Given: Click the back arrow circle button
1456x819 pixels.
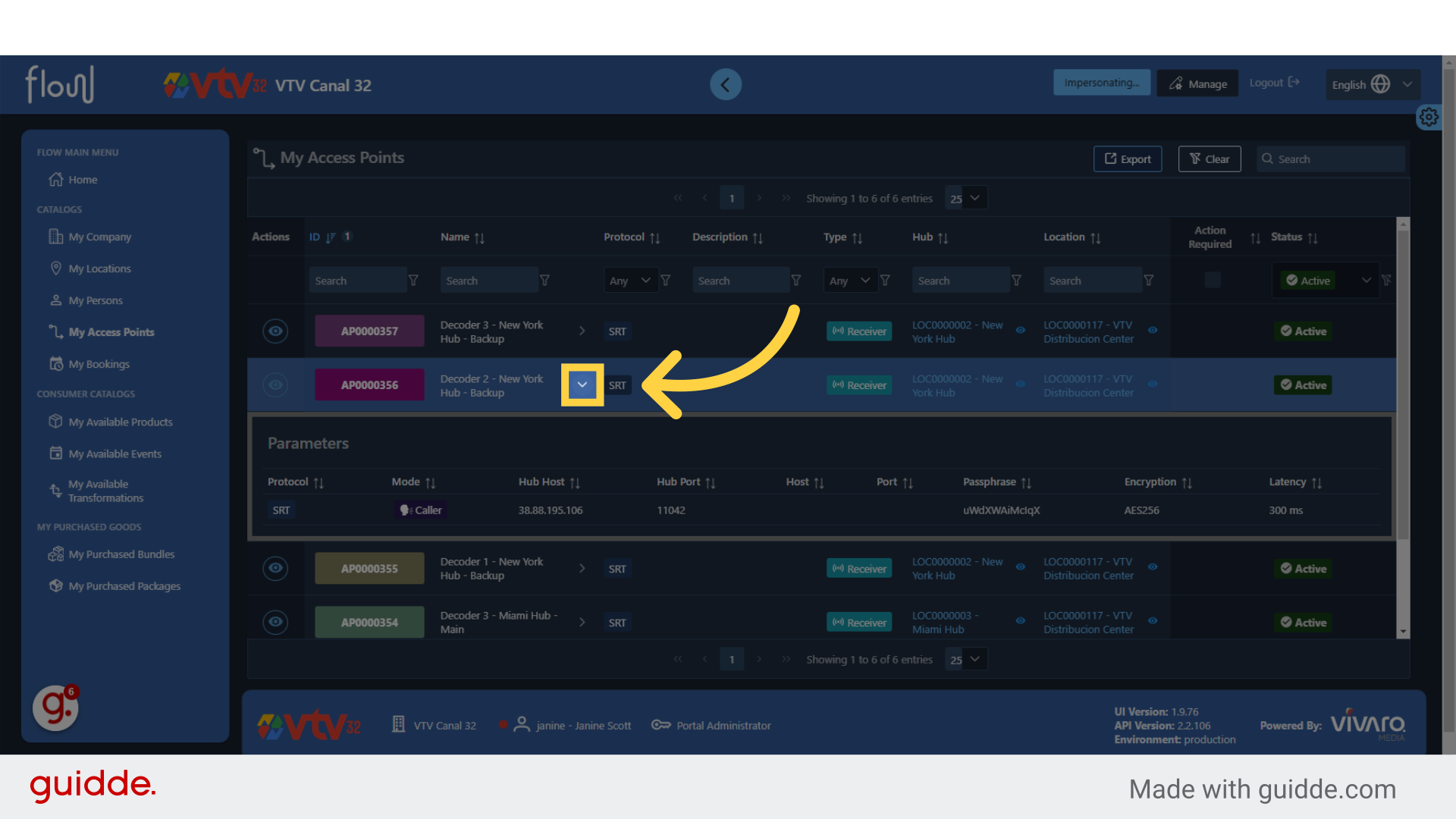Looking at the screenshot, I should [x=725, y=84].
